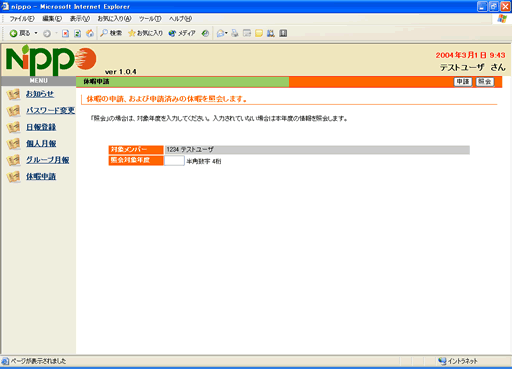The width and height of the screenshot is (512, 369).
Task: Click the icon beside パスワード変更
Action: [x=14, y=111]
